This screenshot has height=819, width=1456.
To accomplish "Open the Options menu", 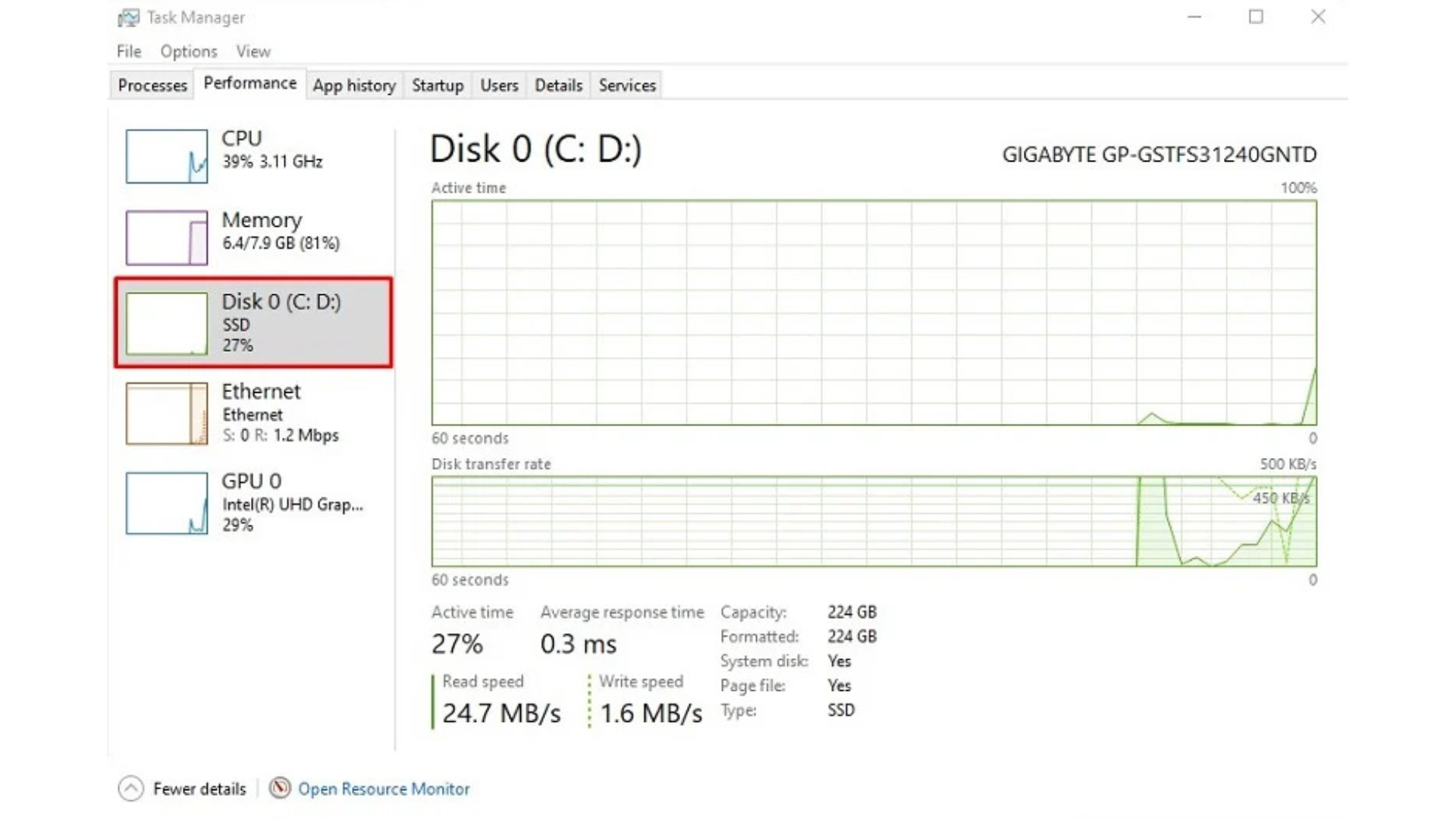I will click(x=189, y=52).
